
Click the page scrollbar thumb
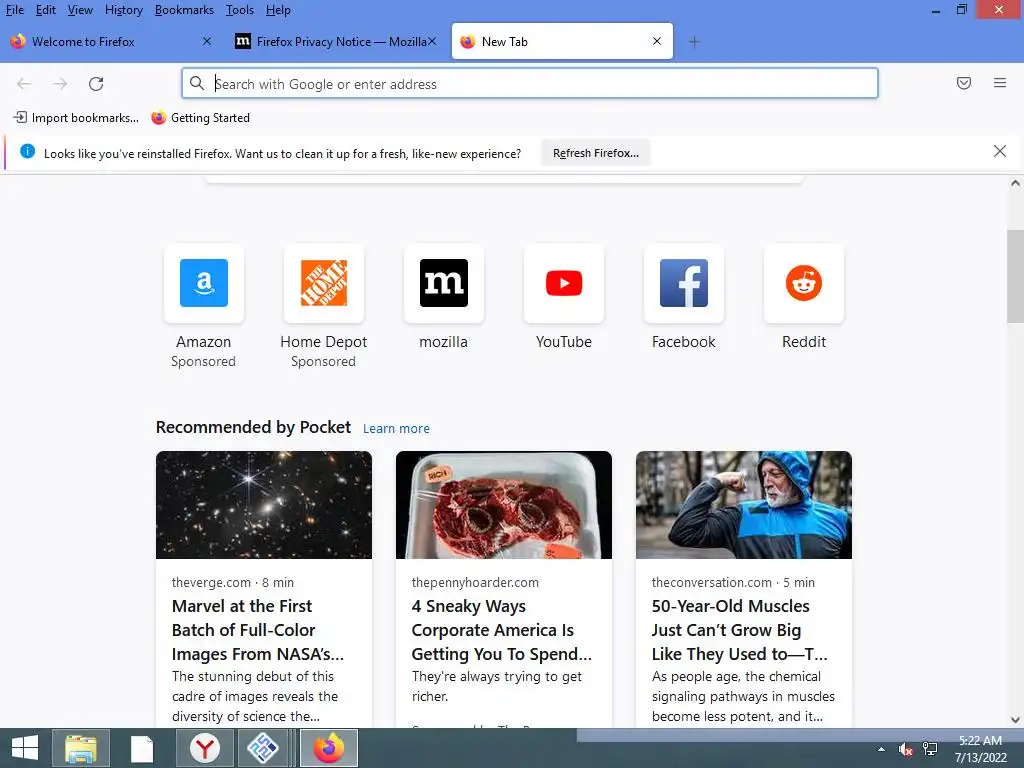1015,276
